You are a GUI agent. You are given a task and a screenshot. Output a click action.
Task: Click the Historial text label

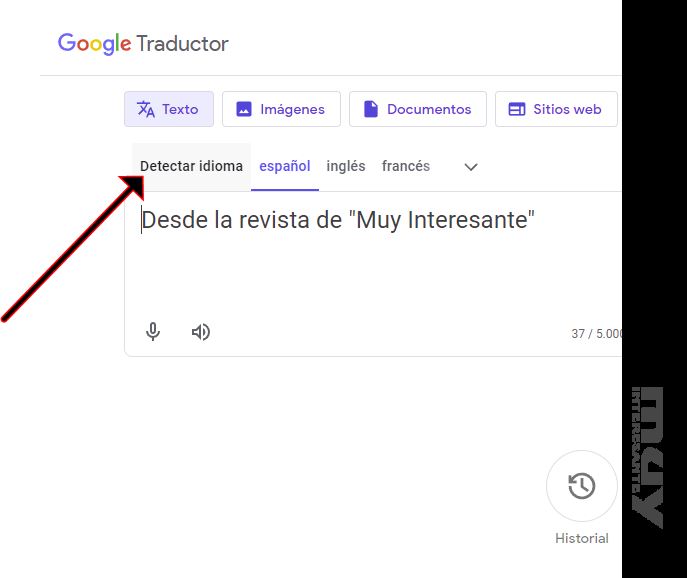point(581,538)
